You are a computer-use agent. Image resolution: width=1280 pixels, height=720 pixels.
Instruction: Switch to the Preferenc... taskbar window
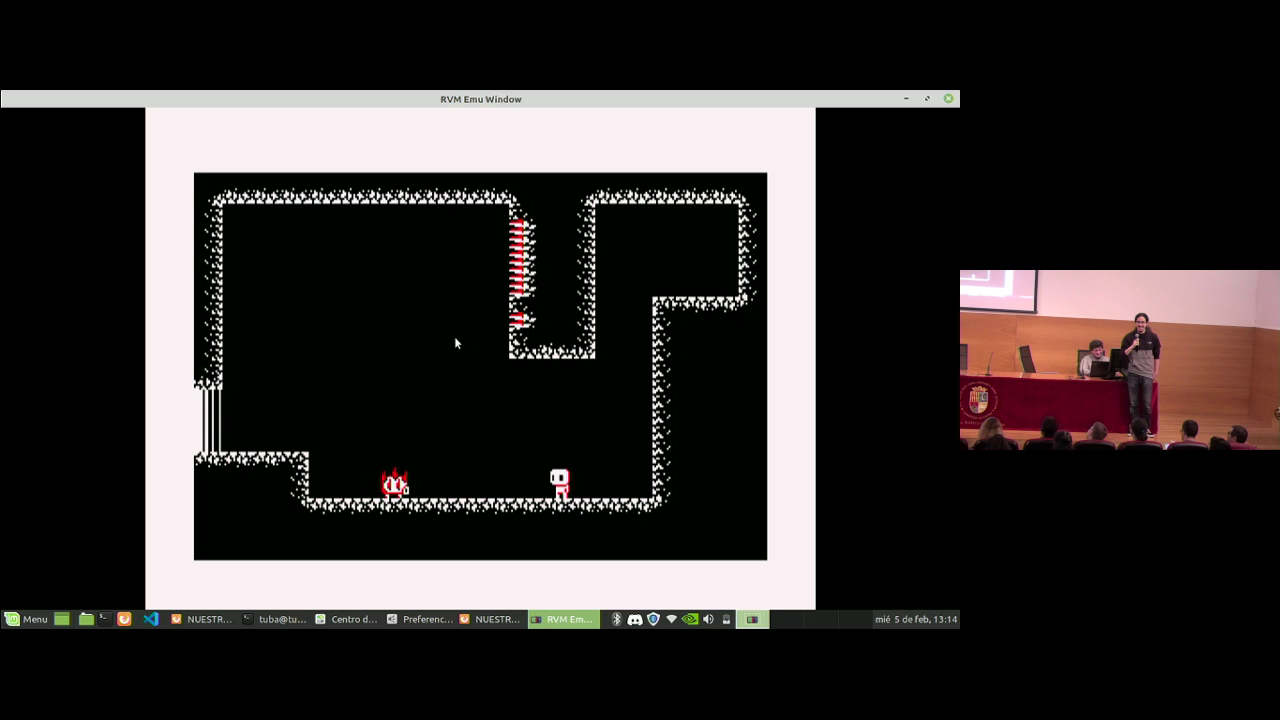420,619
